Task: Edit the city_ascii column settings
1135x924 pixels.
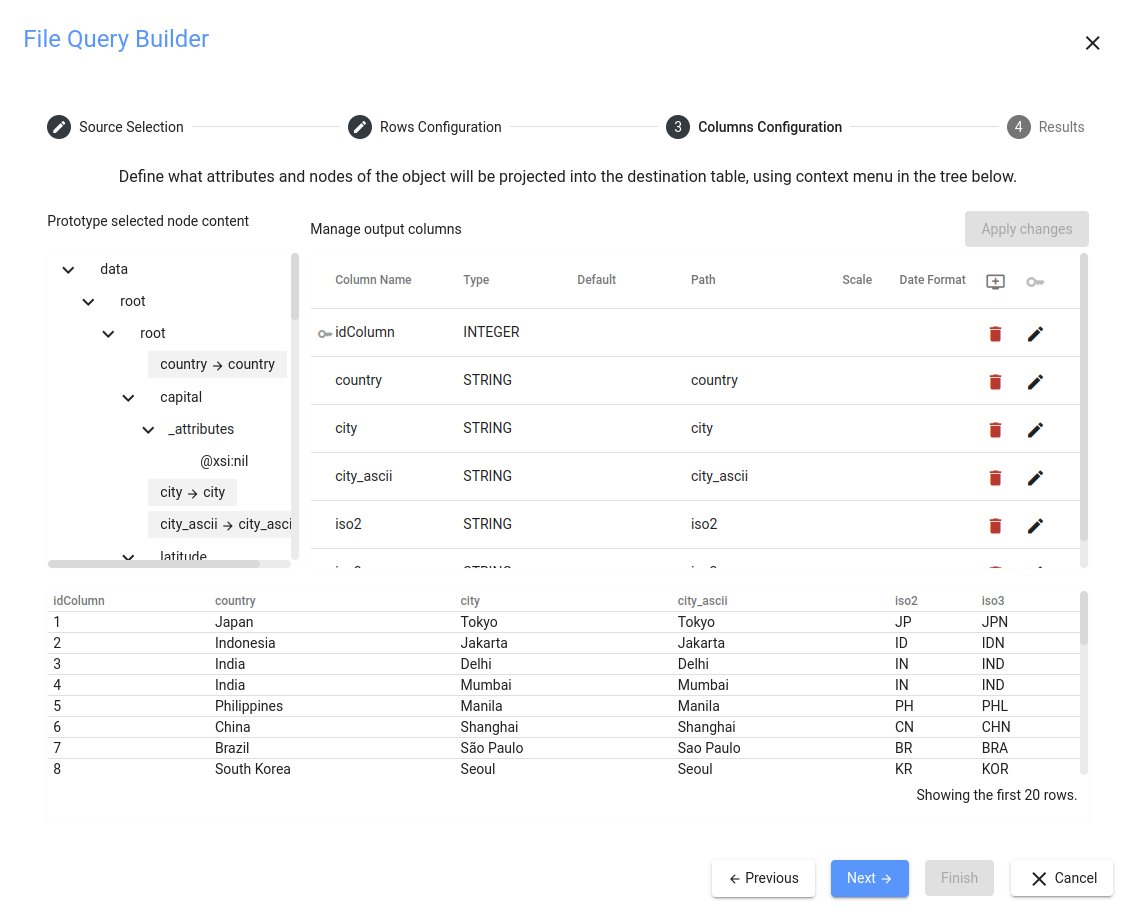Action: (x=1035, y=477)
